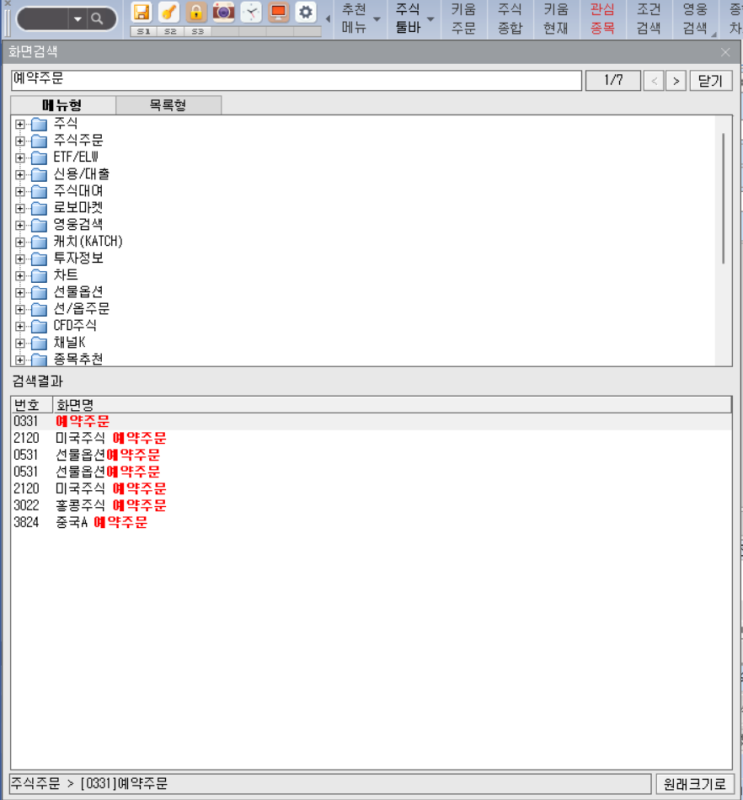Select result row 0331 예약주문
Screen dimensions: 743x800
[371, 421]
